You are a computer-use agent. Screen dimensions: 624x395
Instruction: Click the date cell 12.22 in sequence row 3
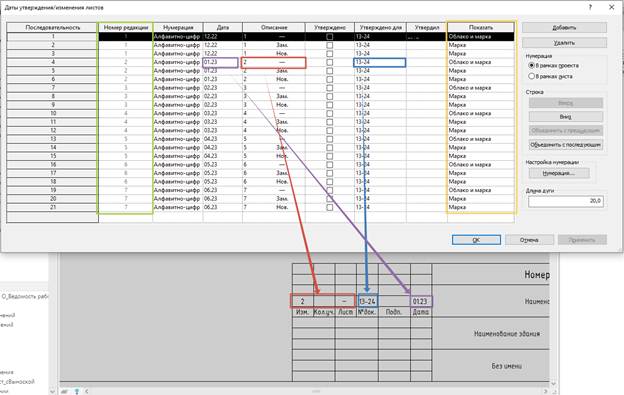[x=223, y=54]
